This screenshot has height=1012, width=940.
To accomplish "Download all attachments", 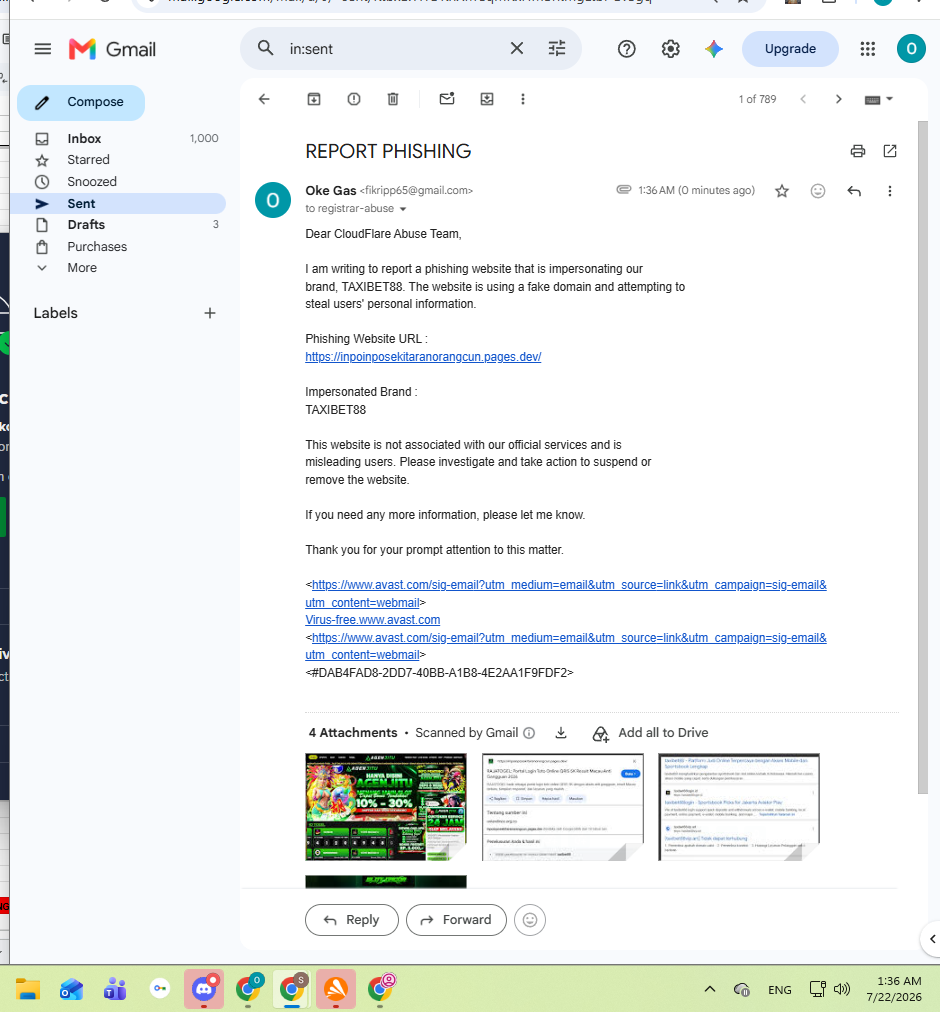I will point(561,733).
